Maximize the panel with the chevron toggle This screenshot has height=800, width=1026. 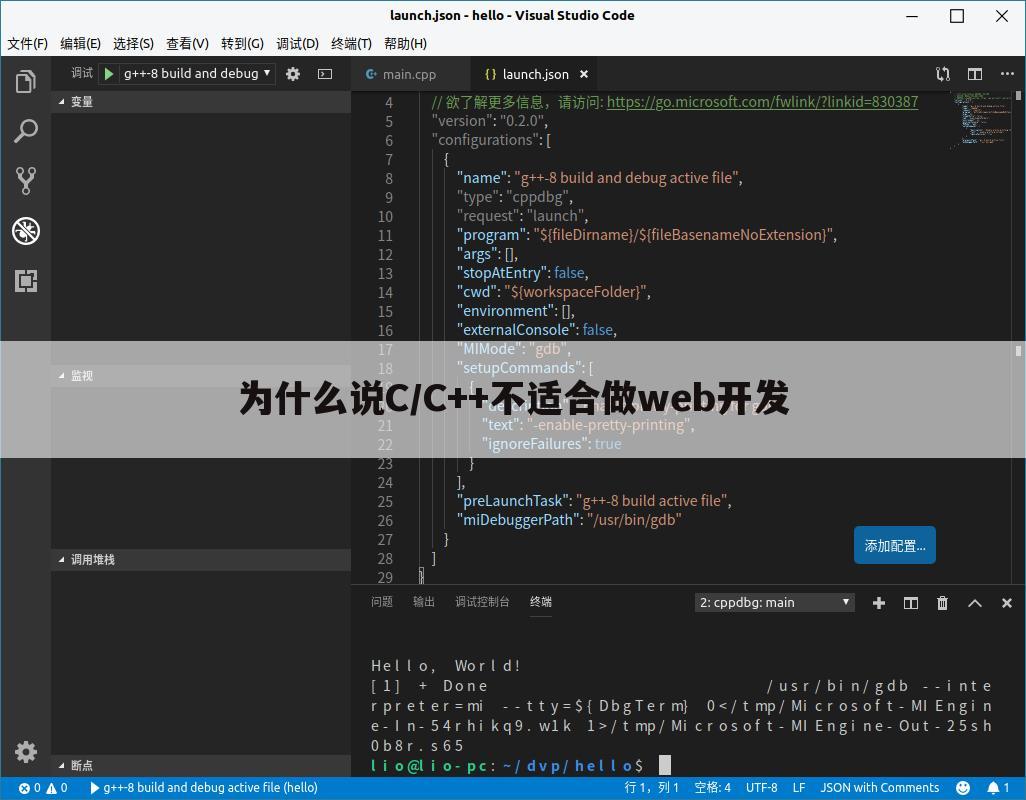[x=974, y=602]
